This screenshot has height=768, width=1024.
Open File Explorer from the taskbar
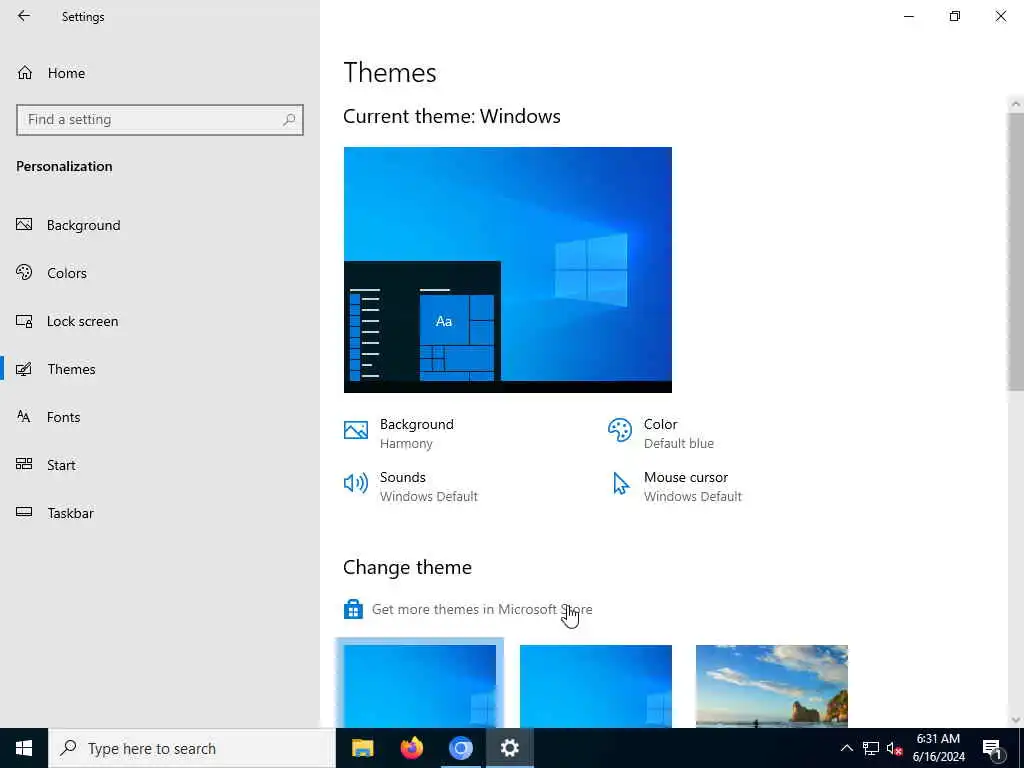pos(362,748)
